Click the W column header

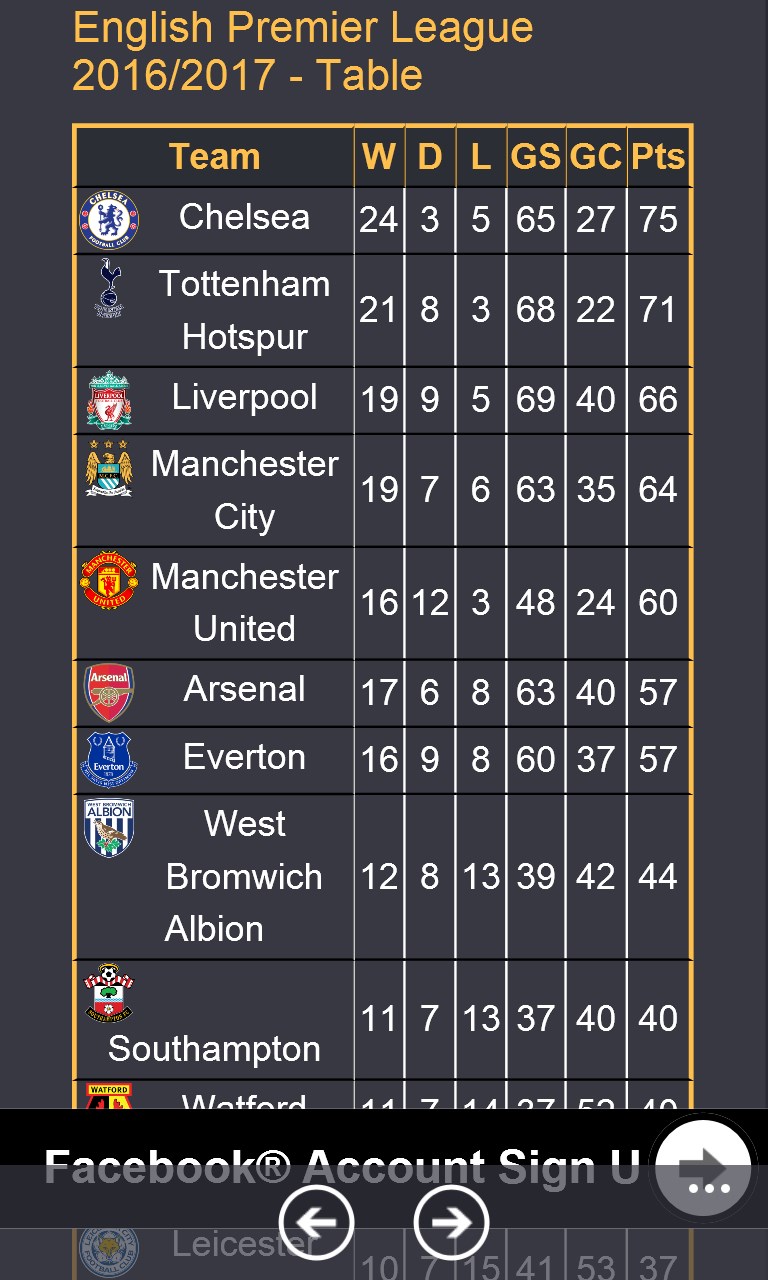tap(379, 157)
